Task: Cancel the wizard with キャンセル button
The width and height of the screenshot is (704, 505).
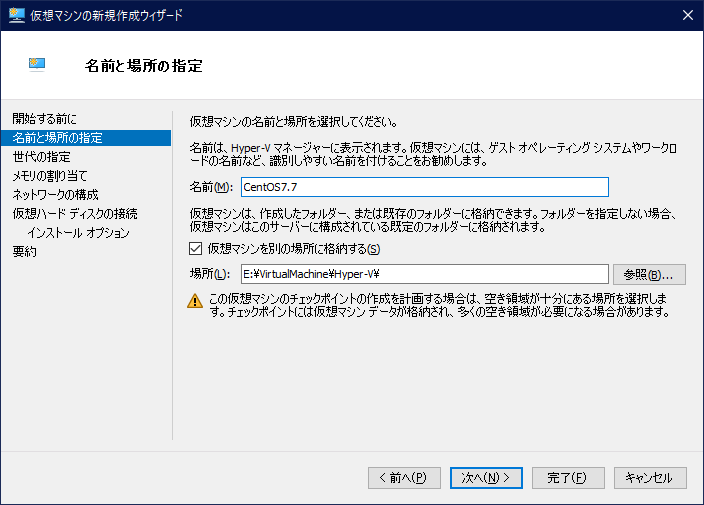Action: [x=650, y=478]
